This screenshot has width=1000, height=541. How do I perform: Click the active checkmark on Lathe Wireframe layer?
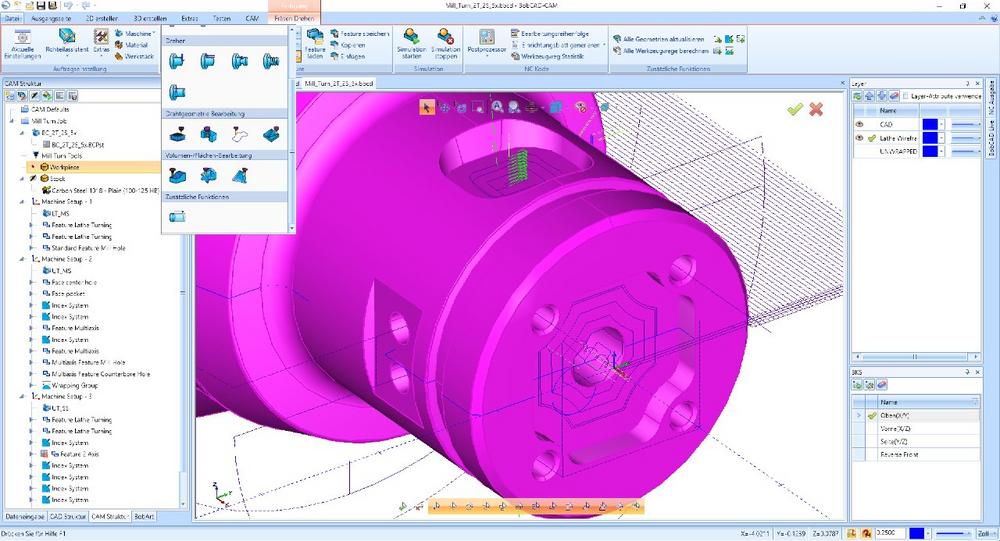(x=872, y=138)
